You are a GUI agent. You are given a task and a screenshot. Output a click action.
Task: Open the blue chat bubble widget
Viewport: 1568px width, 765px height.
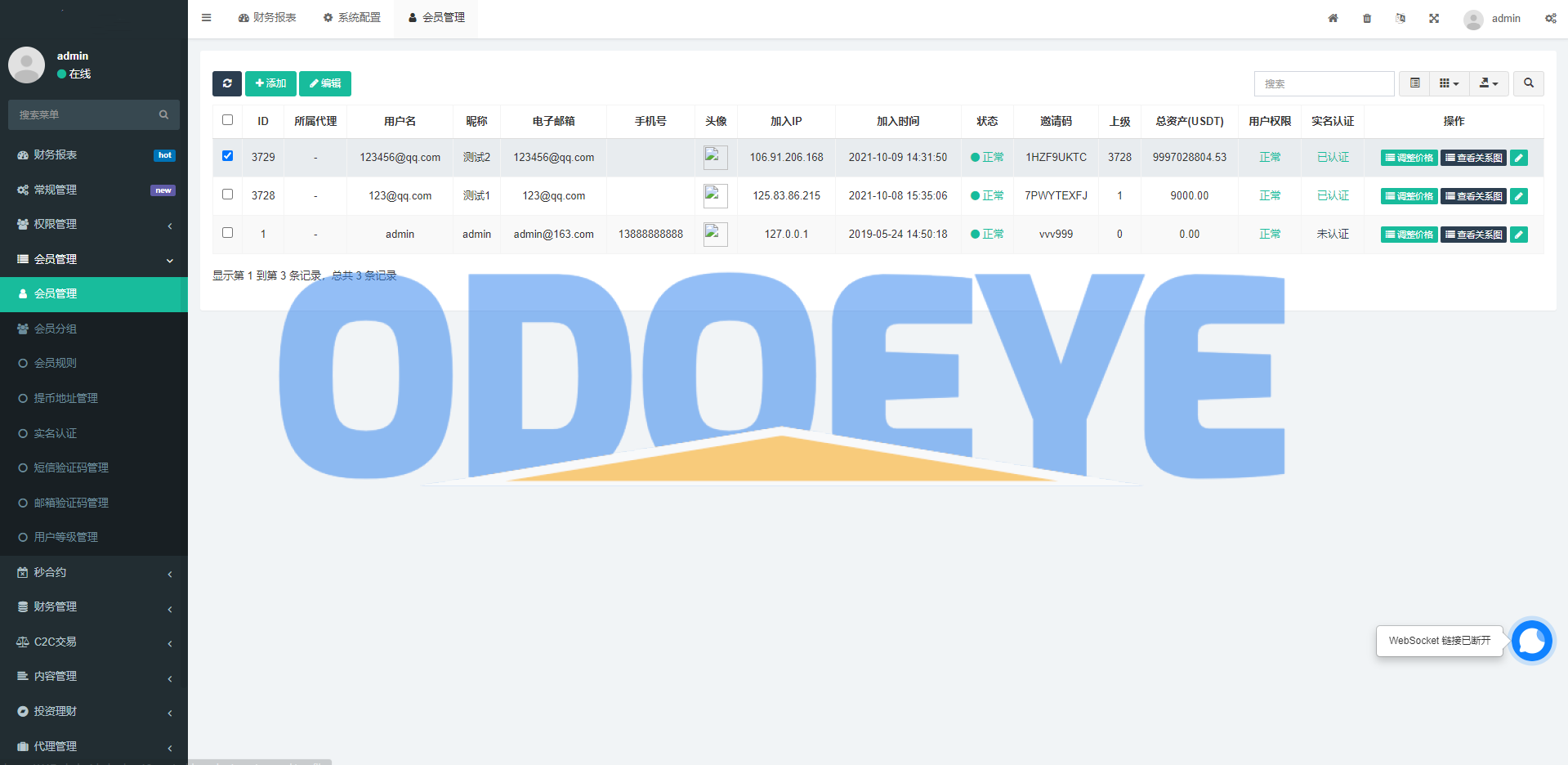tap(1531, 640)
